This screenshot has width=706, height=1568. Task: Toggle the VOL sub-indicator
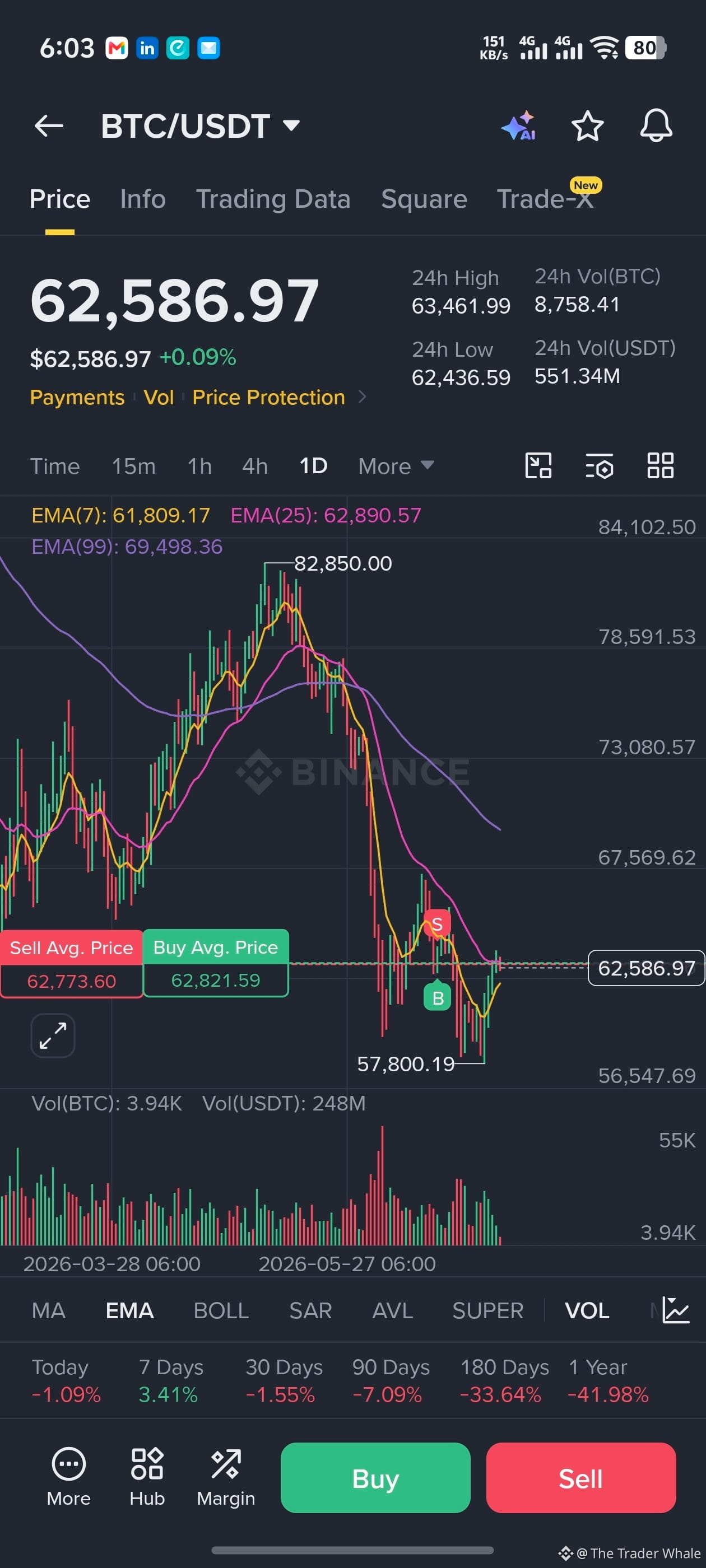click(x=587, y=1310)
